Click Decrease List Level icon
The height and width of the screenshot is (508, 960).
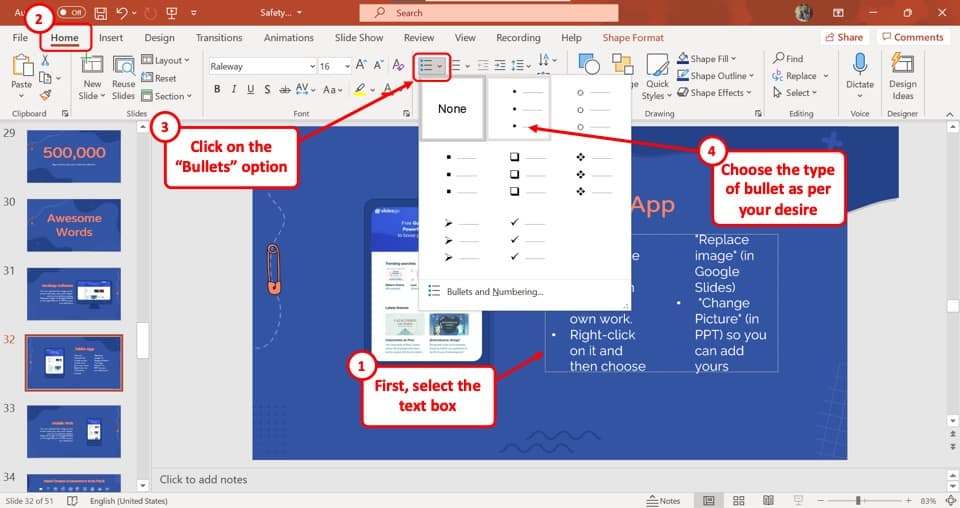483,65
